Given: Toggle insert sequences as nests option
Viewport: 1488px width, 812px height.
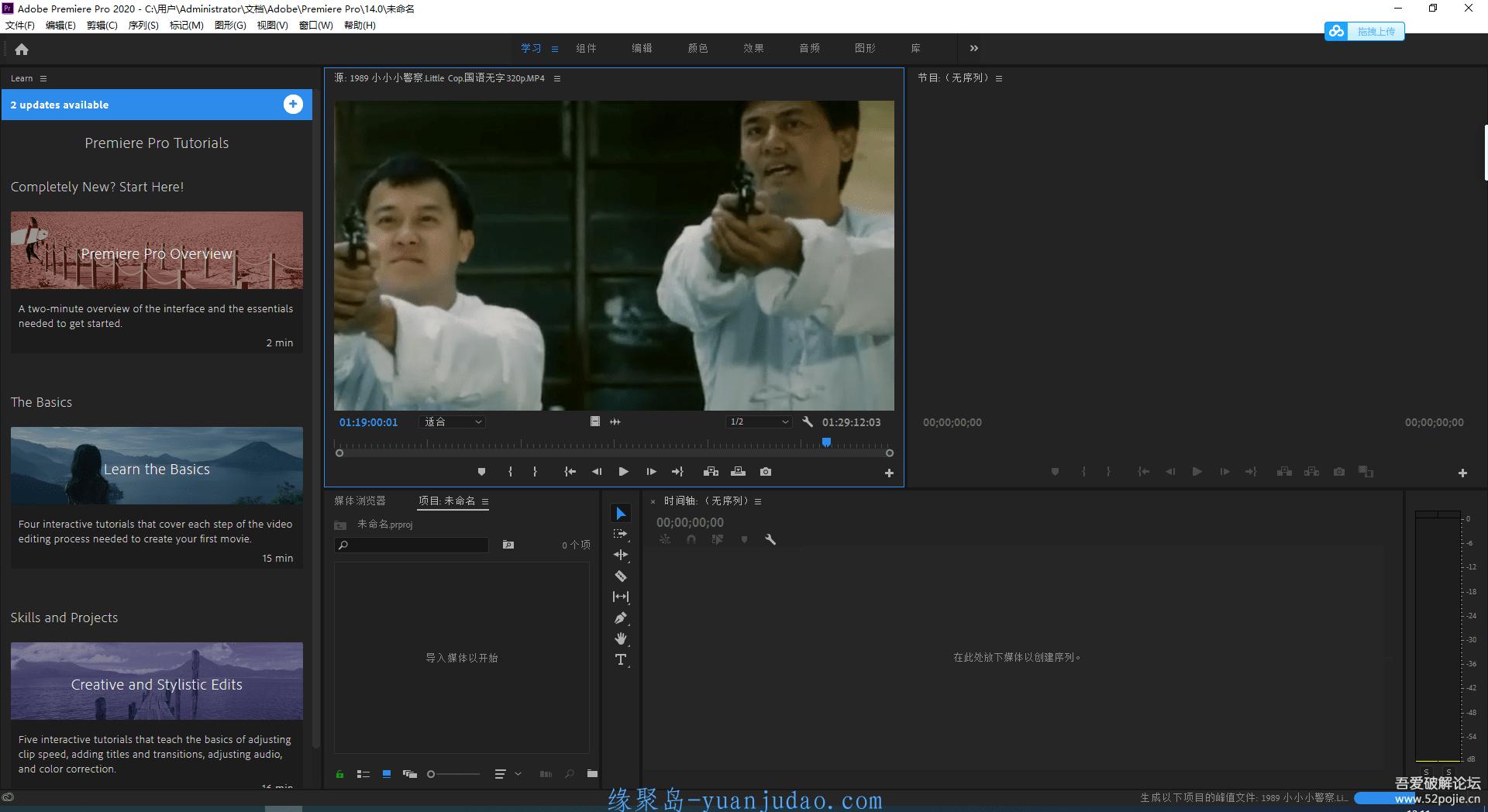Looking at the screenshot, I should click(665, 539).
